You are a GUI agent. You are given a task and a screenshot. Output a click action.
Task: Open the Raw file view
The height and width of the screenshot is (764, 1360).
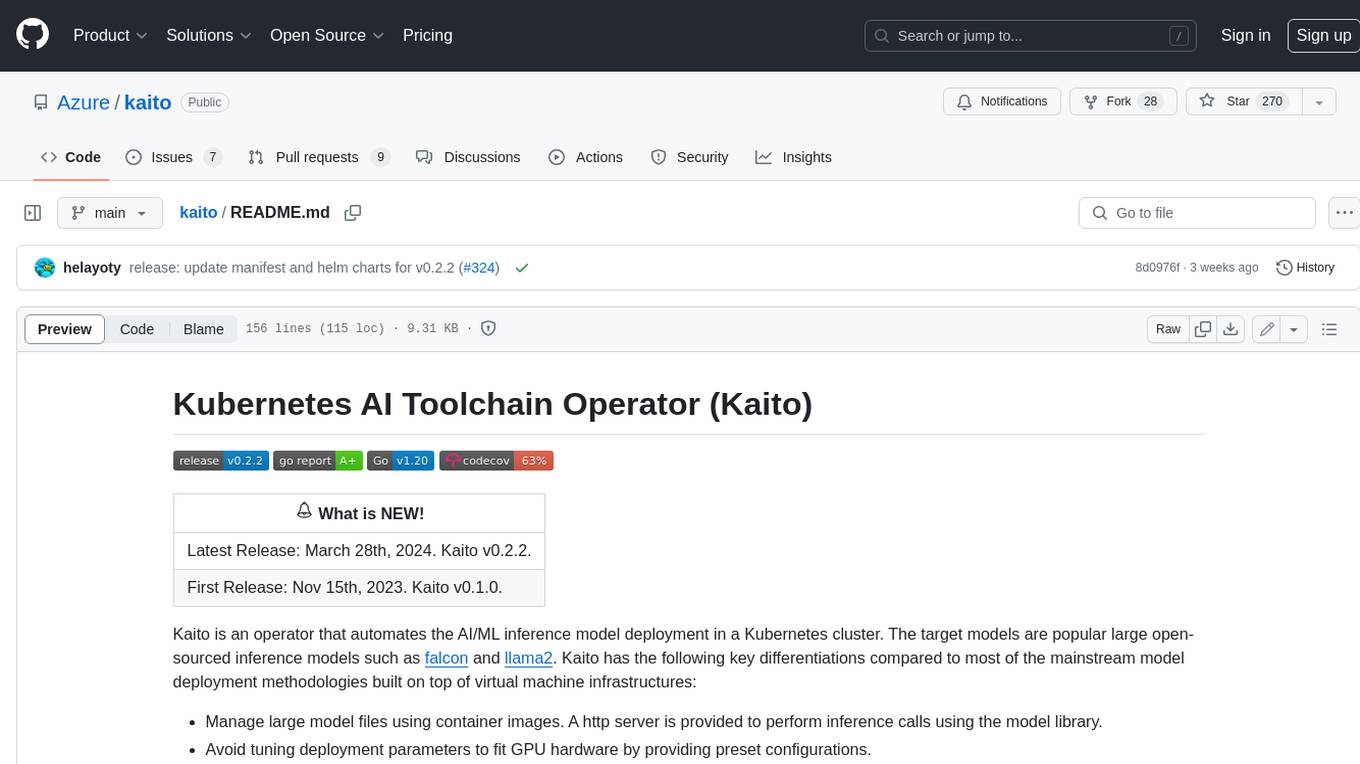coord(1168,329)
